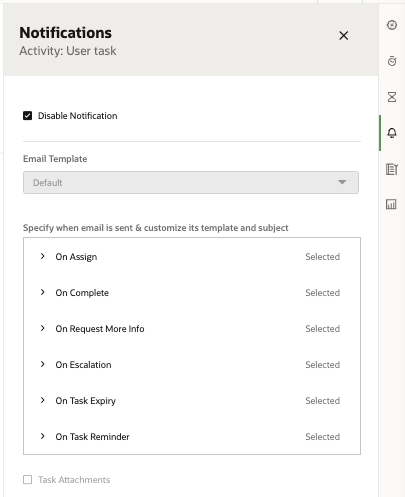Click Selected status for On Task Expiry
The image size is (405, 497).
coord(323,401)
